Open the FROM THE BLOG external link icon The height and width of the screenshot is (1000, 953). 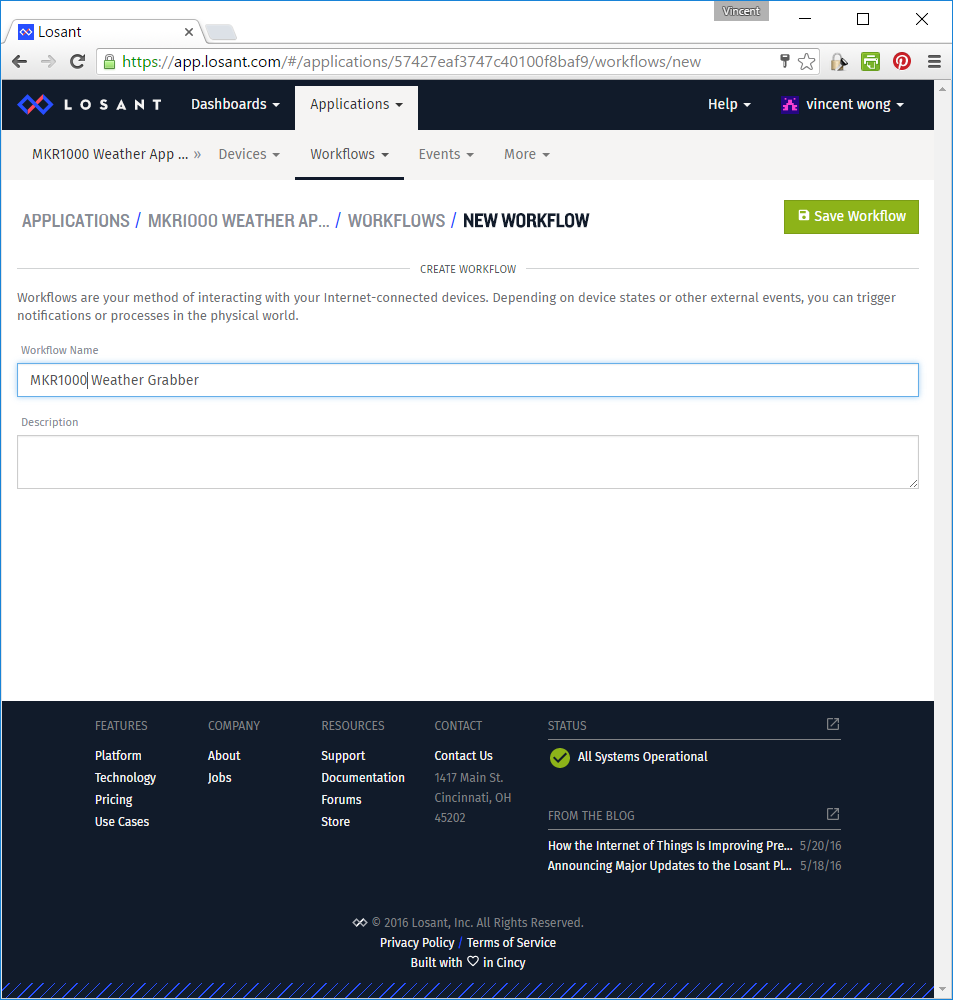pos(832,814)
